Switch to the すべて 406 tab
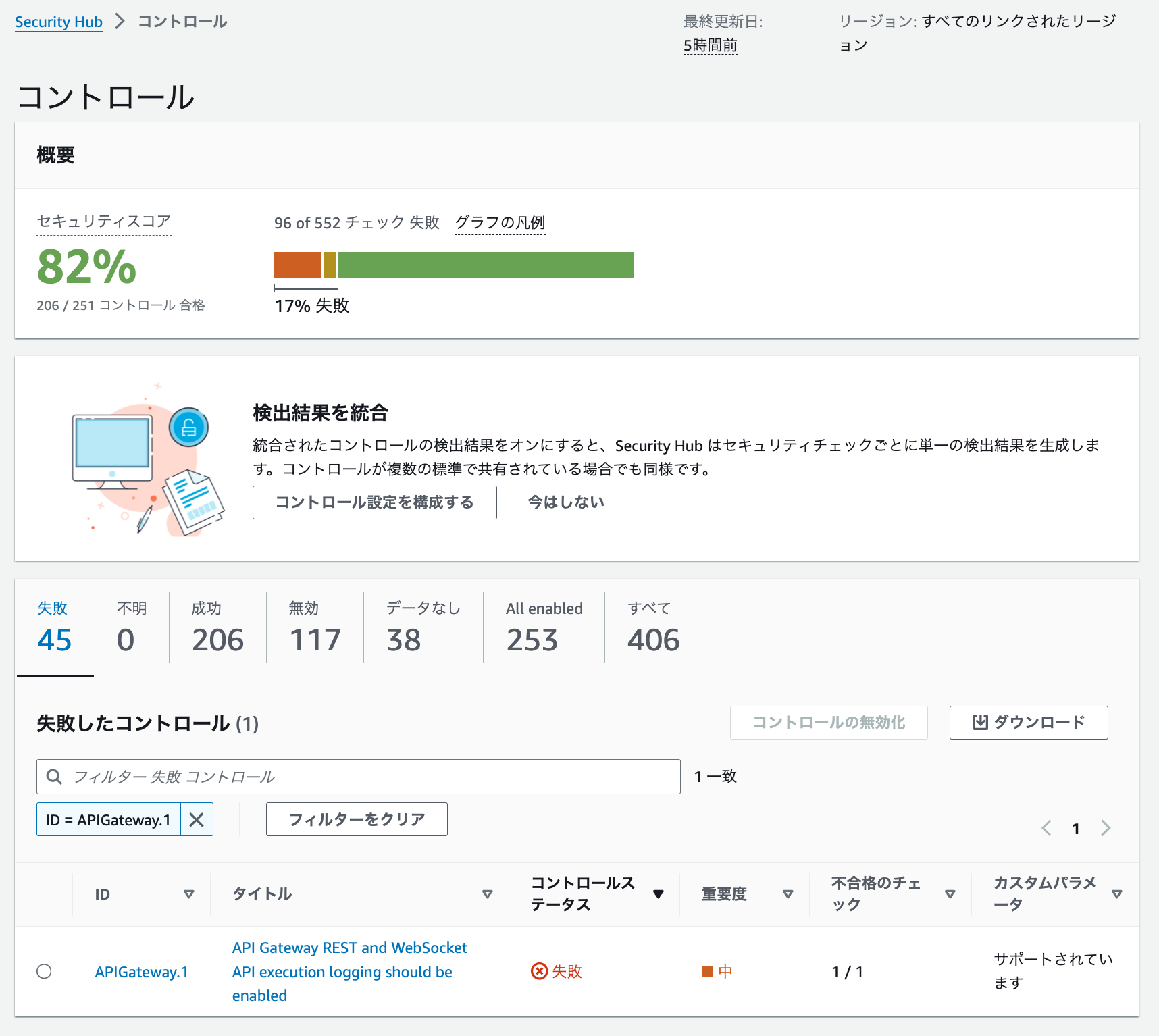Image resolution: width=1159 pixels, height=1036 pixels. point(653,628)
